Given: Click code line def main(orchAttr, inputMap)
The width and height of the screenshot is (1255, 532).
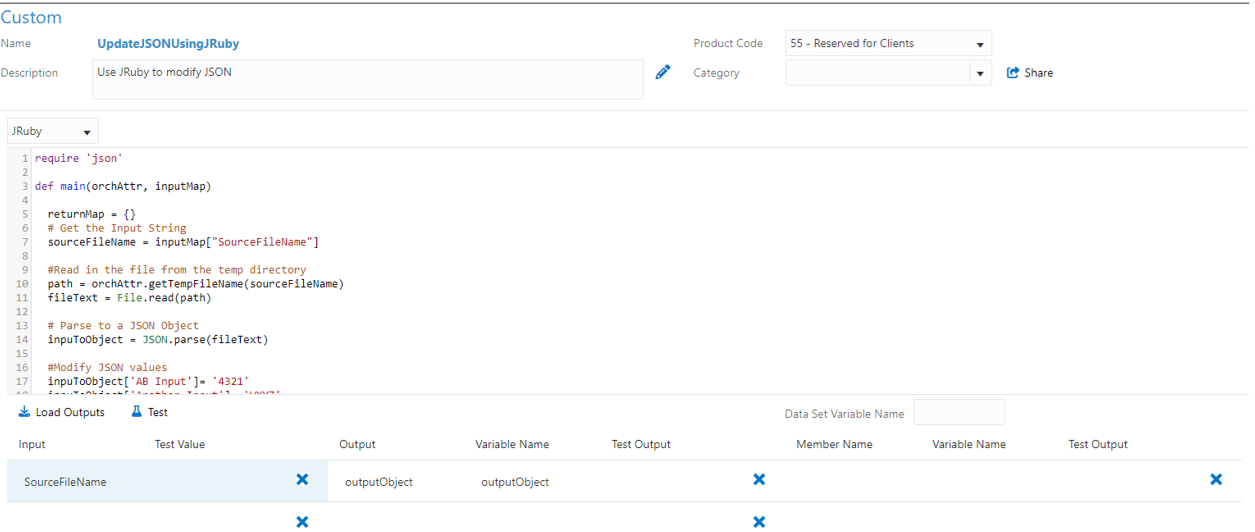Looking at the screenshot, I should [x=123, y=186].
